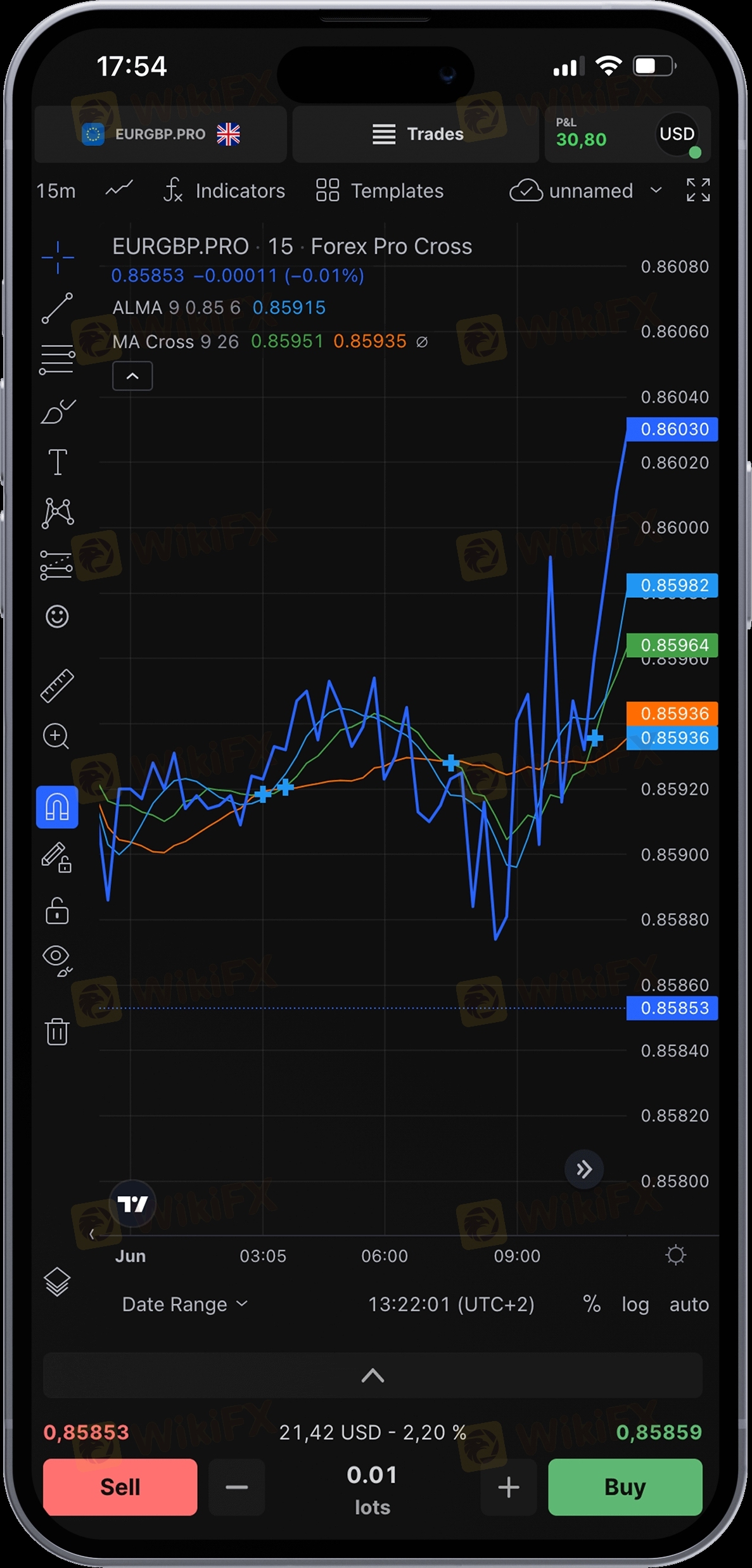
Task: Click the small left arrow near Jun
Action: pyautogui.click(x=92, y=1234)
